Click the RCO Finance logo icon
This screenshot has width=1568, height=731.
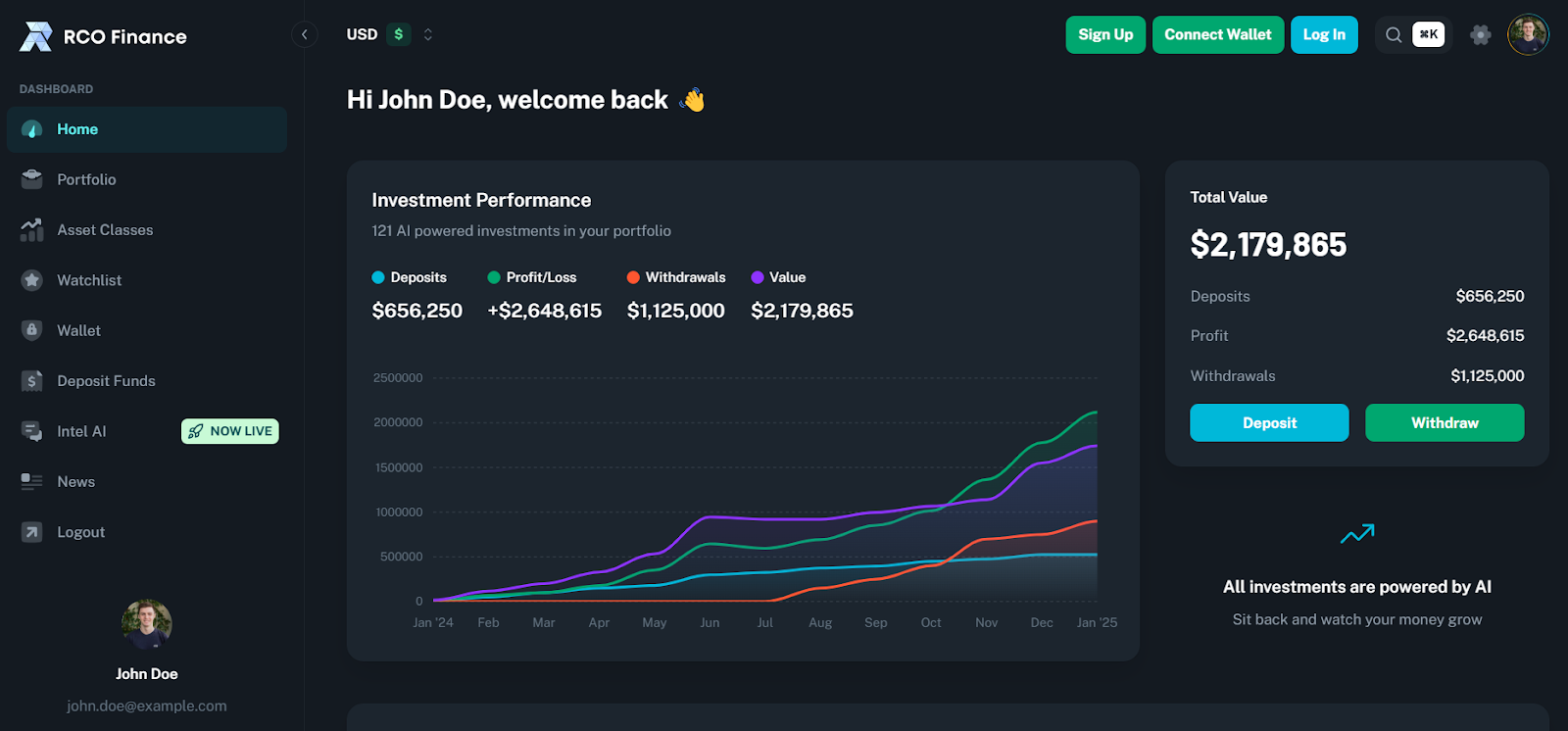pyautogui.click(x=36, y=36)
